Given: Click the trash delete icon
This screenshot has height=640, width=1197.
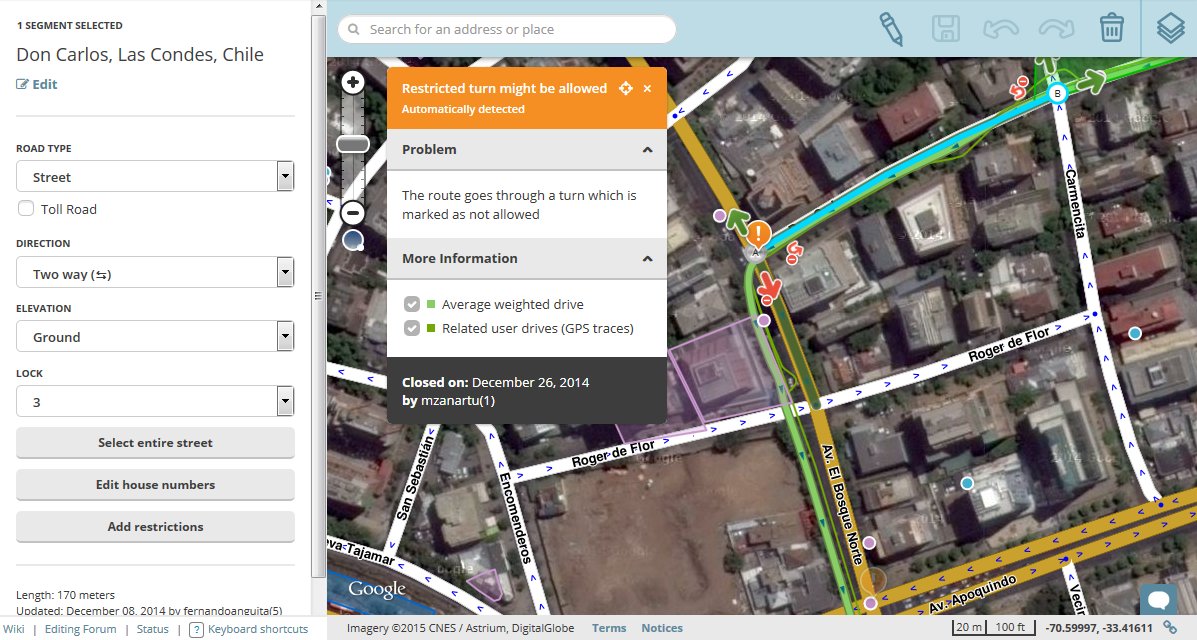Looking at the screenshot, I should [1112, 28].
